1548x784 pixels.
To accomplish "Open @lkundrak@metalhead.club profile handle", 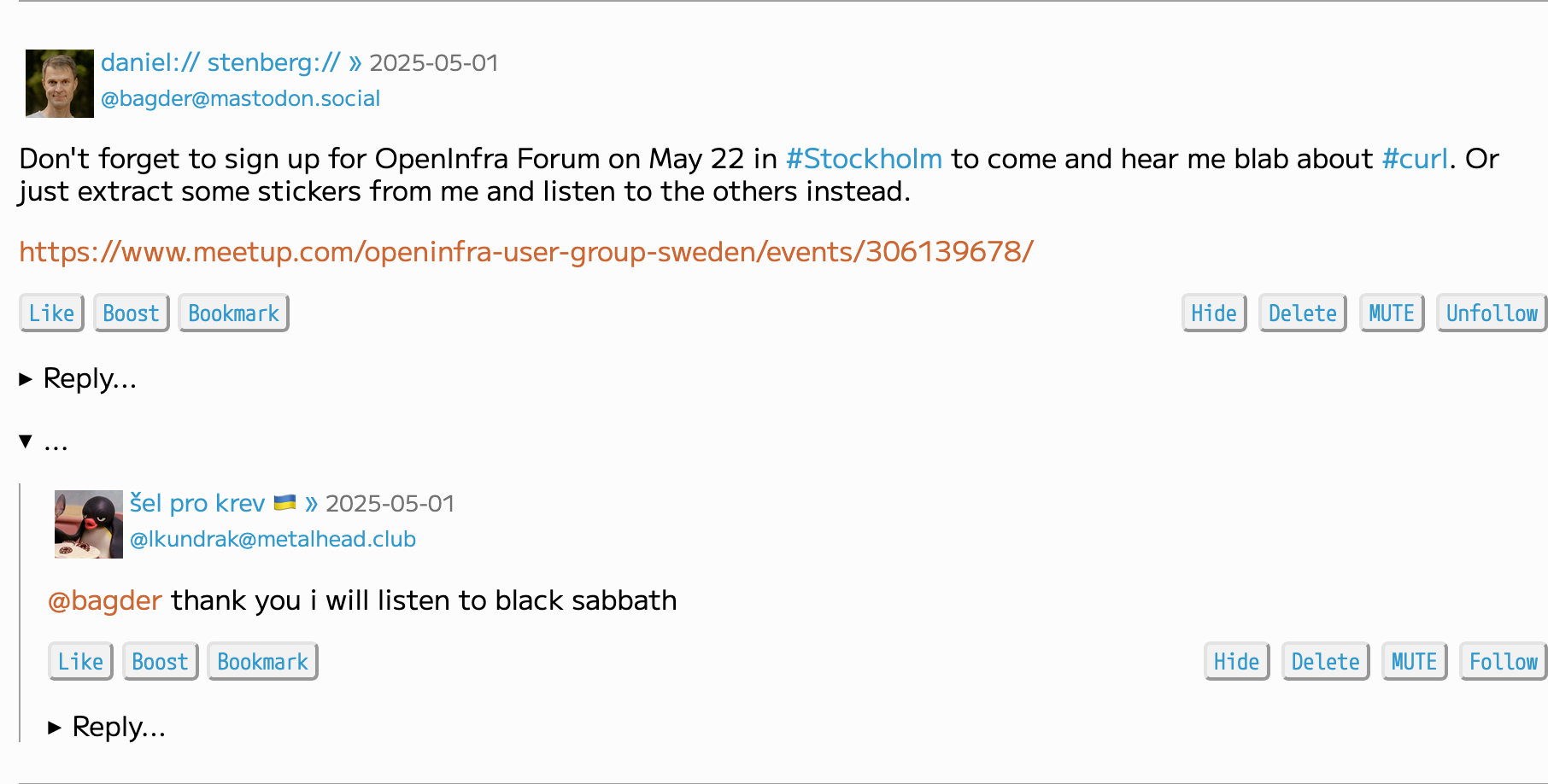I will pos(273,540).
